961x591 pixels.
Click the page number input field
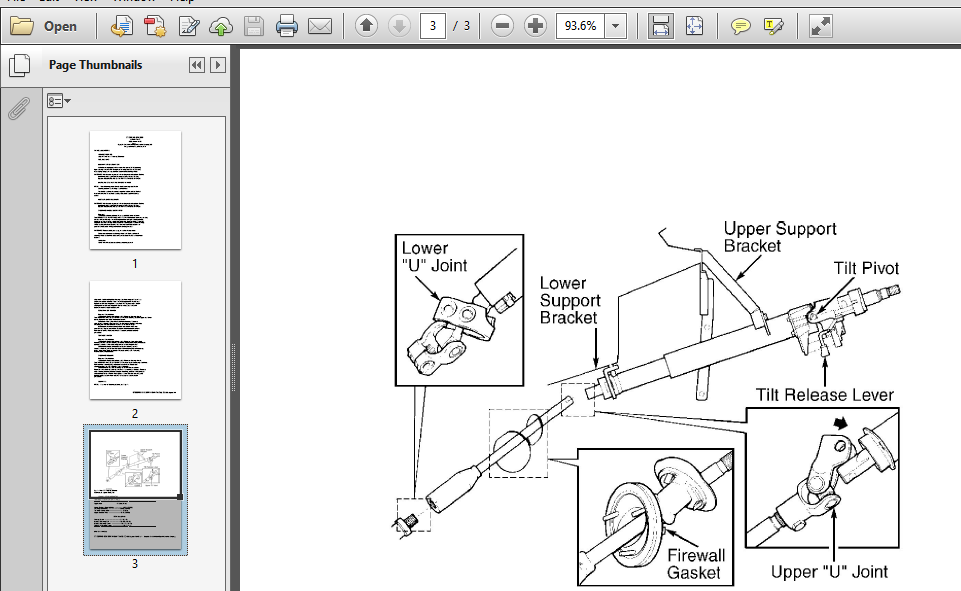tap(433, 26)
